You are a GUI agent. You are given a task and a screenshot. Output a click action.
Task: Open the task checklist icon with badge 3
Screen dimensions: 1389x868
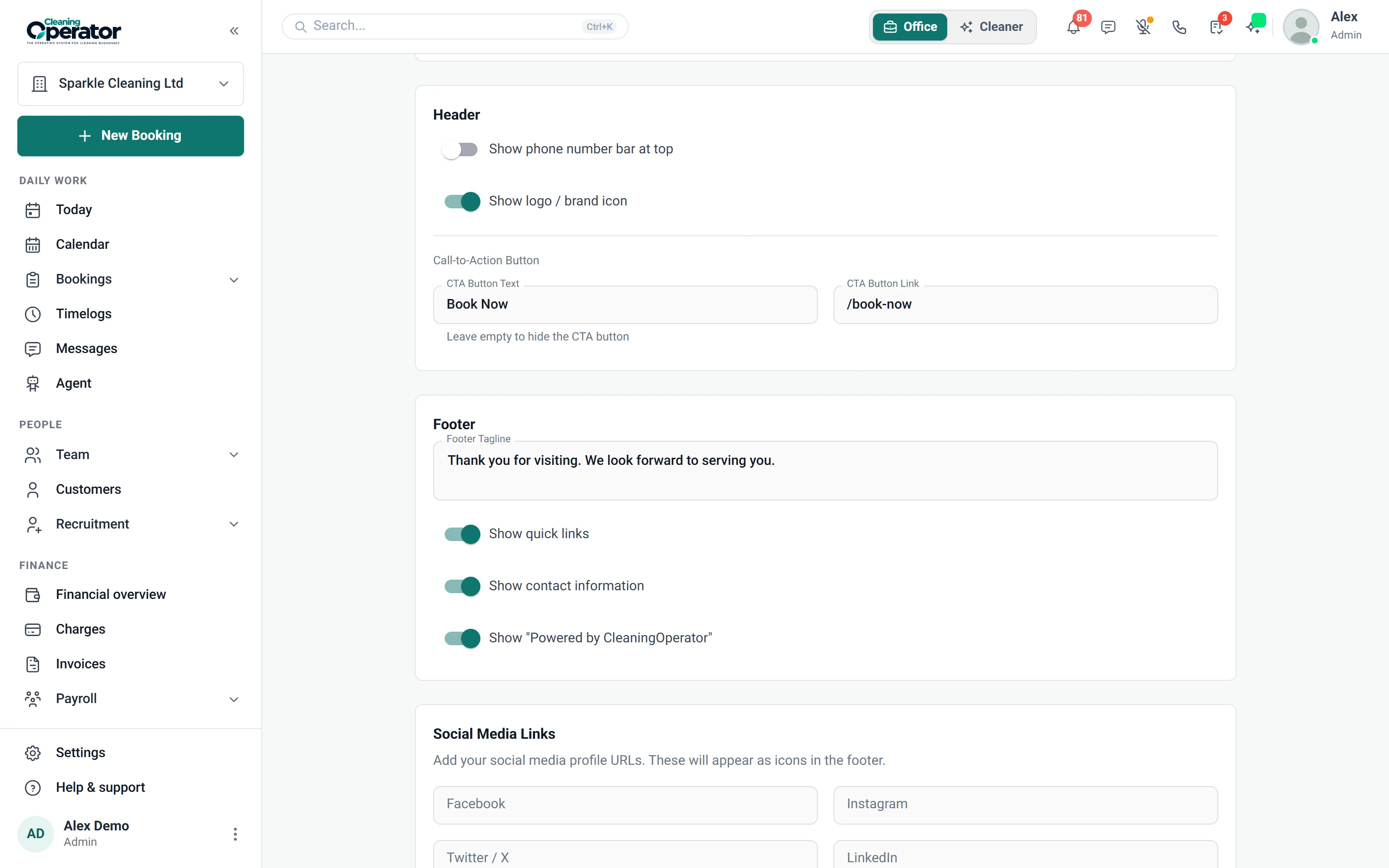tap(1216, 27)
